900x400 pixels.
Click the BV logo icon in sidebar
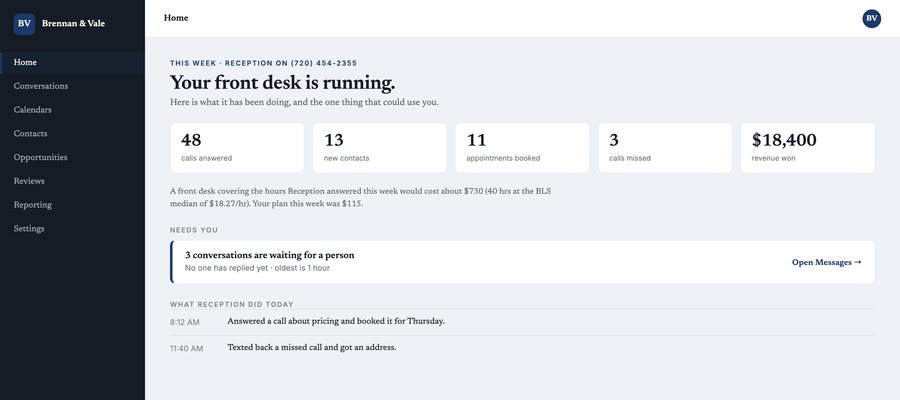pos(24,24)
